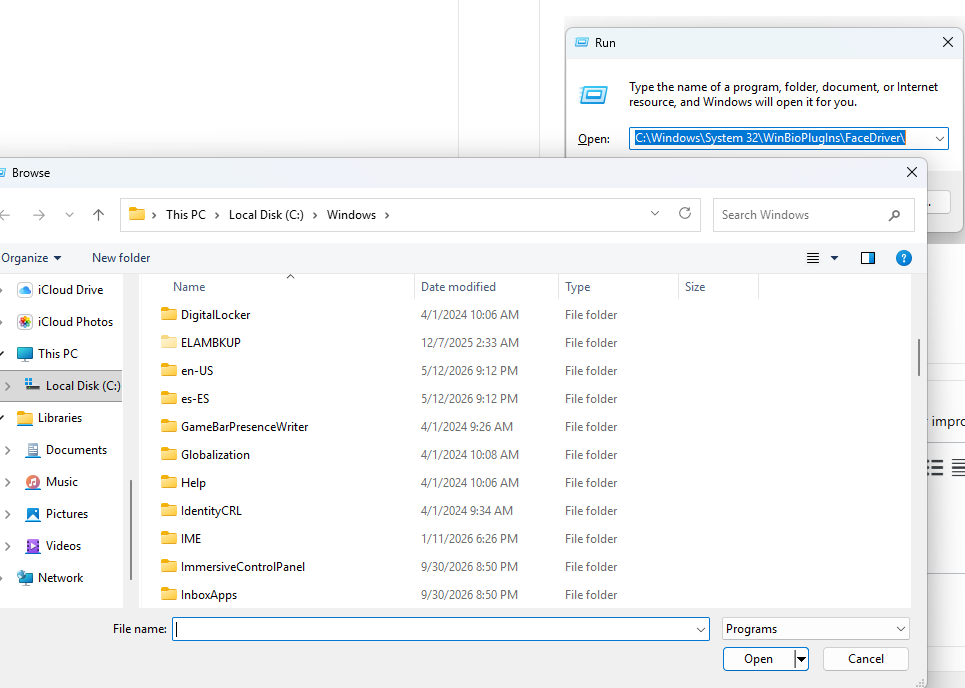Click the GameBarPresenceWriter folder icon
This screenshot has height=688, width=965.
169,426
